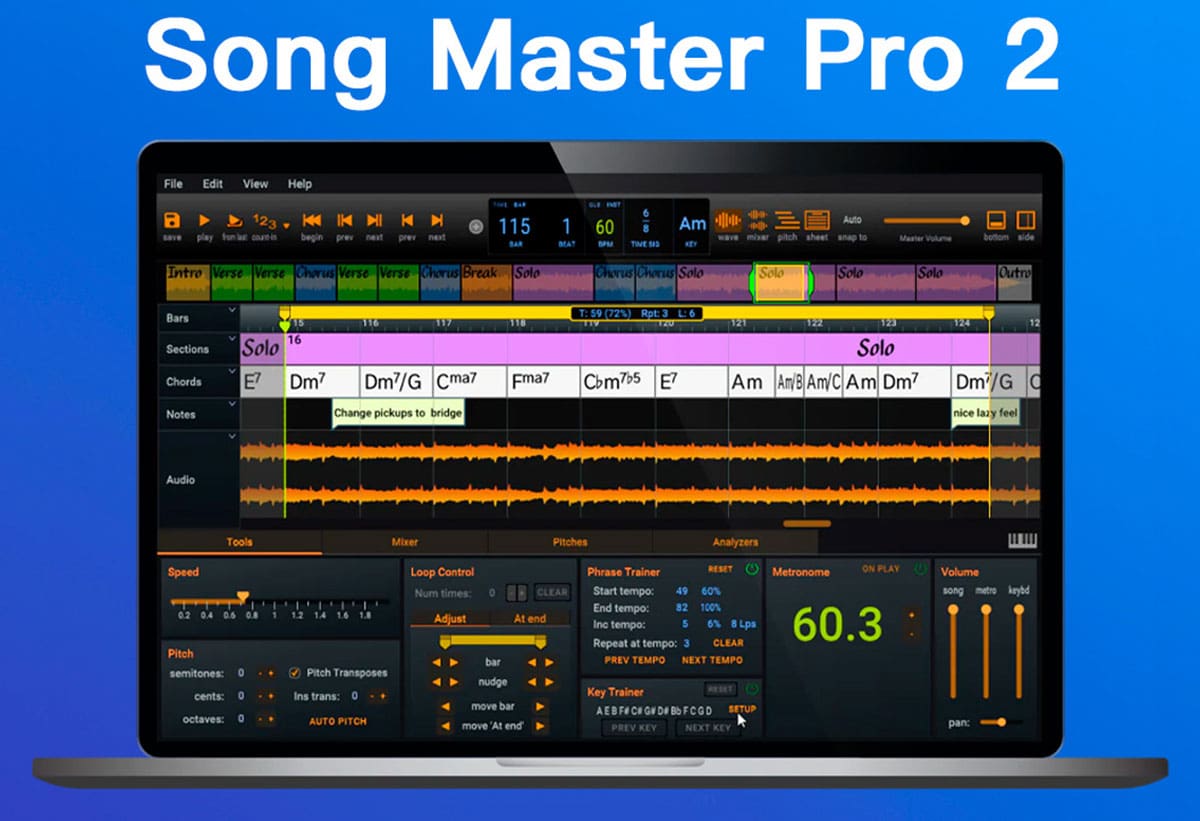1200x821 pixels.
Task: Click the Key Trainer SETUP button
Action: 742,709
